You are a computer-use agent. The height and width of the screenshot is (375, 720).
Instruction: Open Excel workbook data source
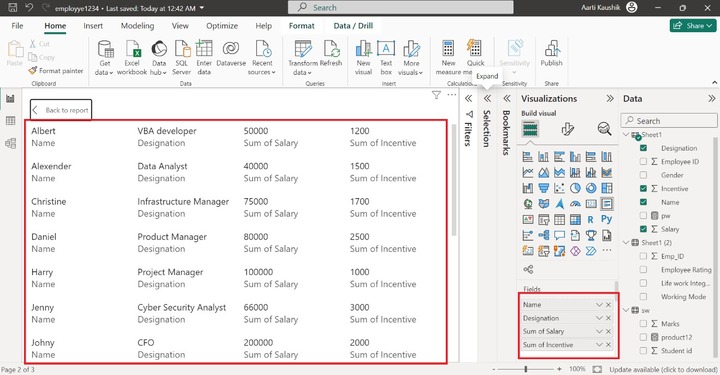tap(132, 57)
